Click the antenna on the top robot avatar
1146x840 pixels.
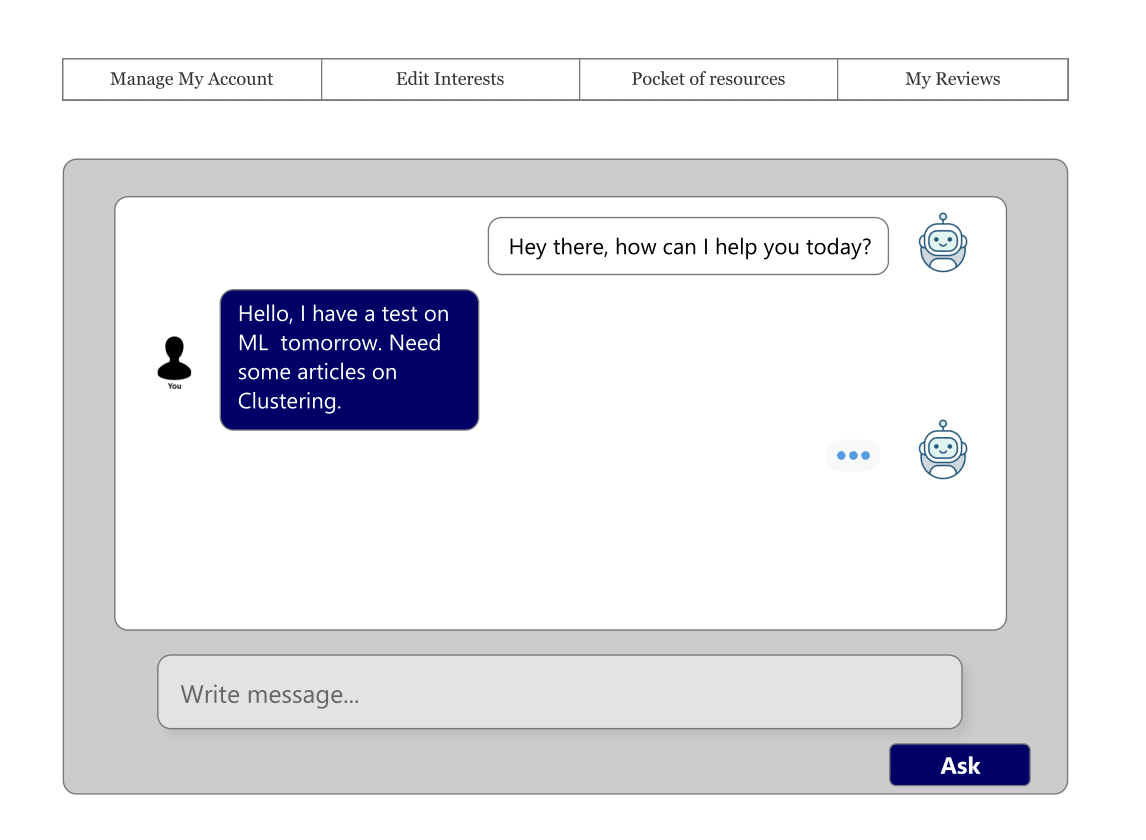tap(943, 217)
